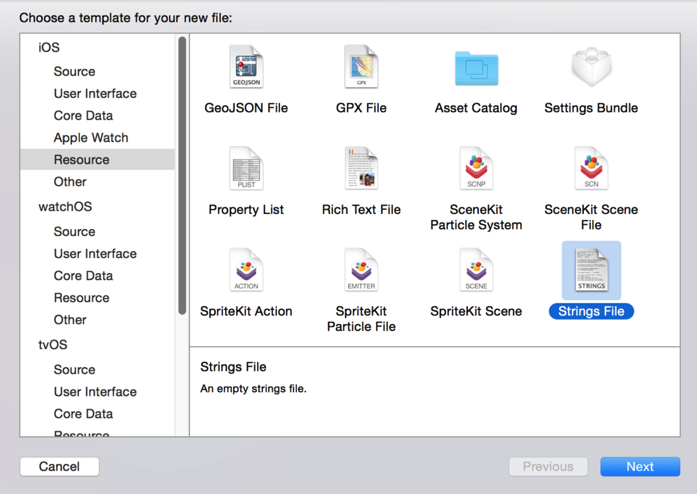
Task: Open Other category under watchOS
Action: (x=70, y=320)
